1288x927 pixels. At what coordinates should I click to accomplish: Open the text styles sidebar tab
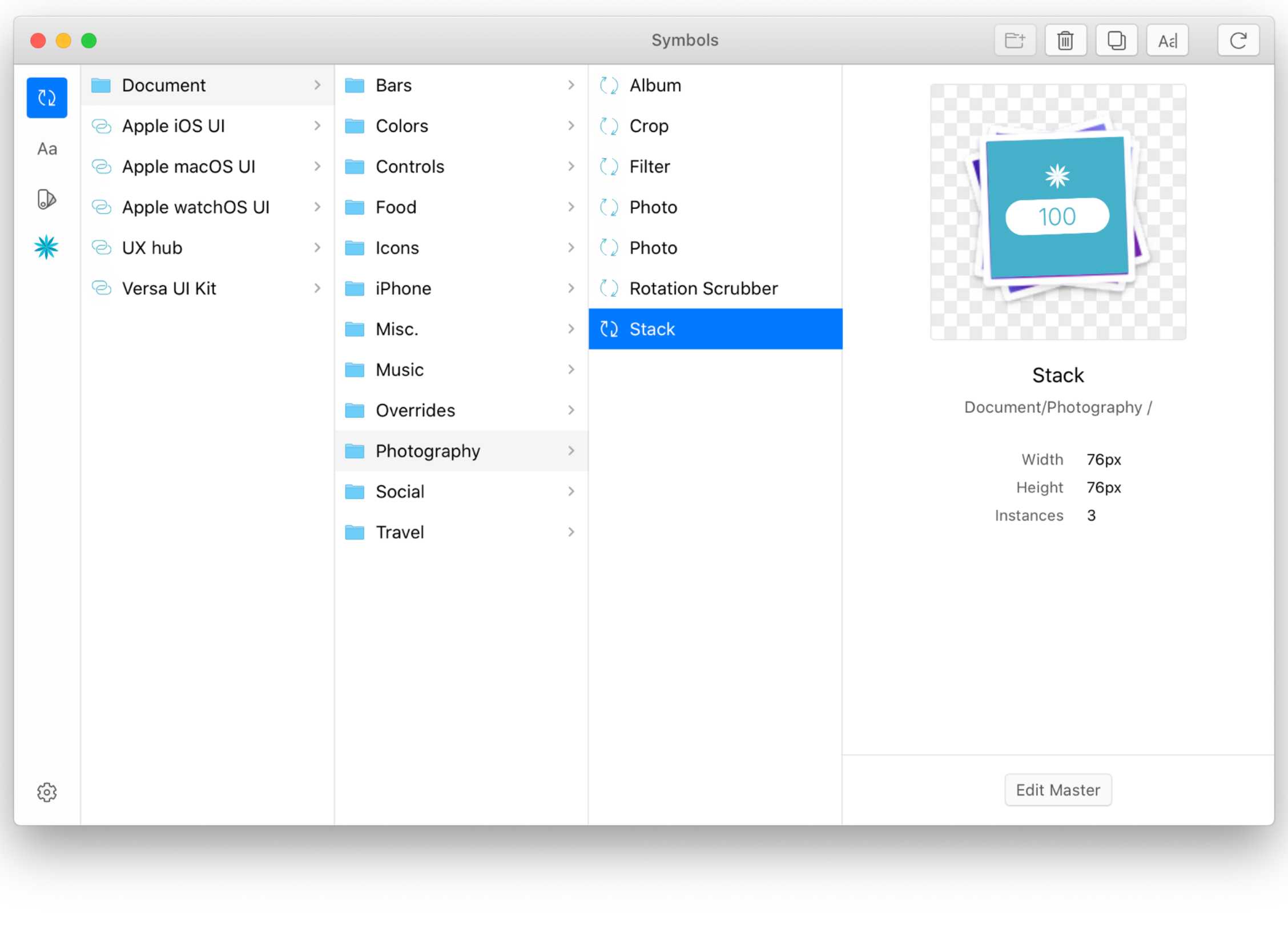pos(47,149)
